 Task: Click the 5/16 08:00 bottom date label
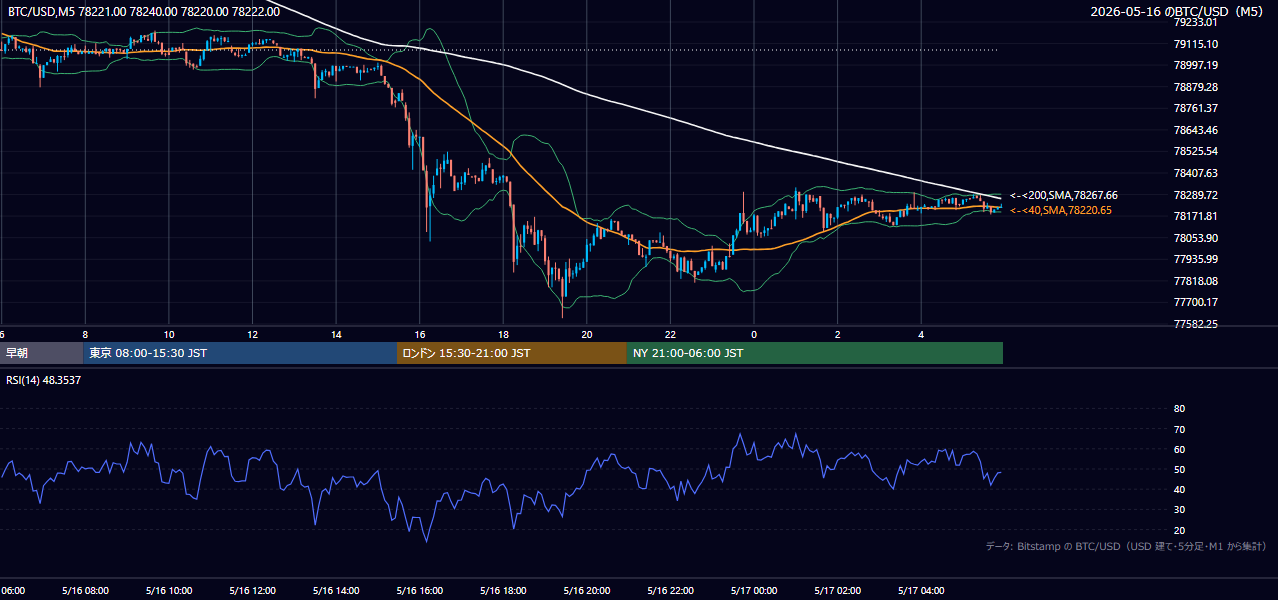(x=85, y=590)
